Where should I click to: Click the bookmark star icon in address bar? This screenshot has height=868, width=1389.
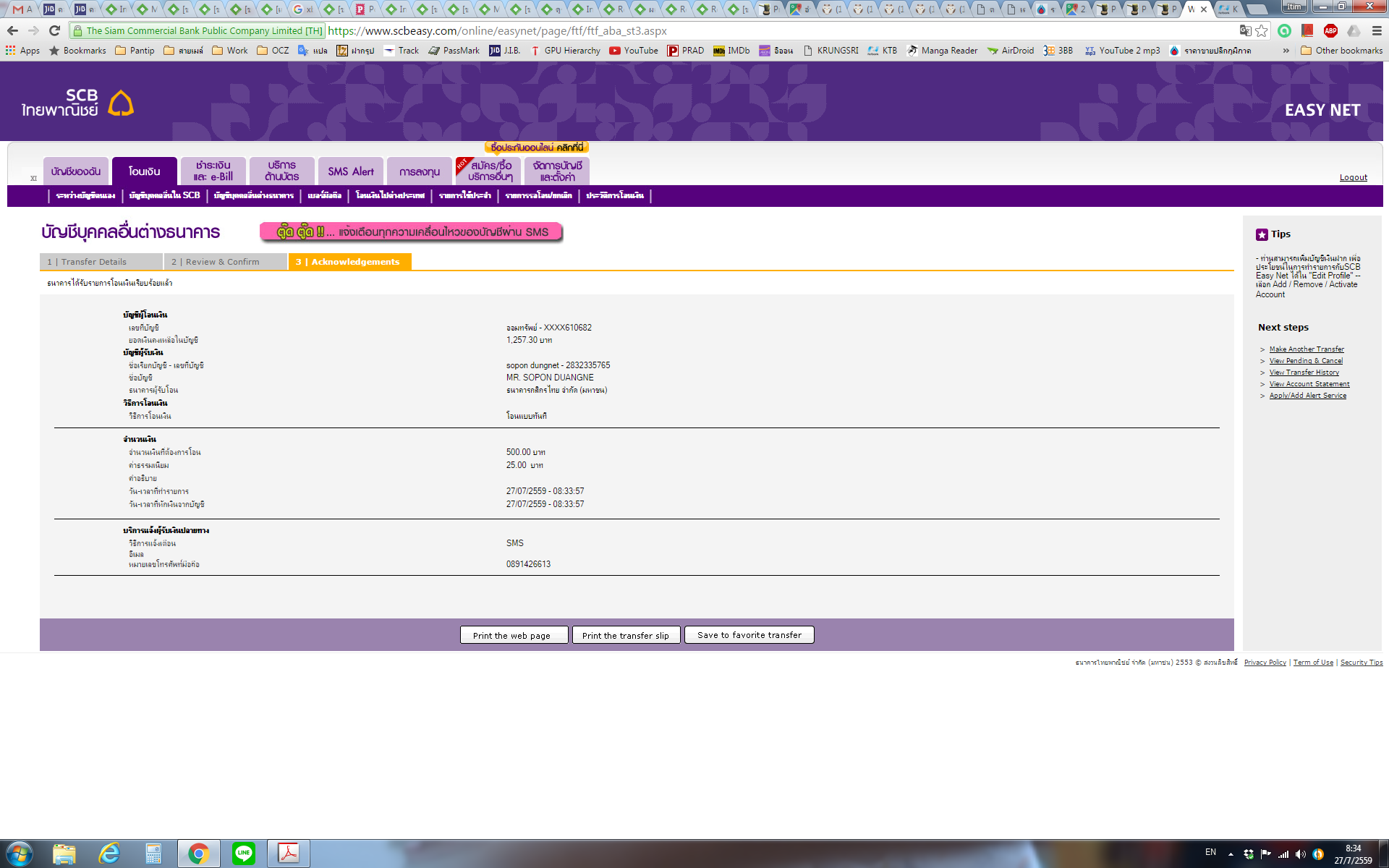tap(1262, 30)
